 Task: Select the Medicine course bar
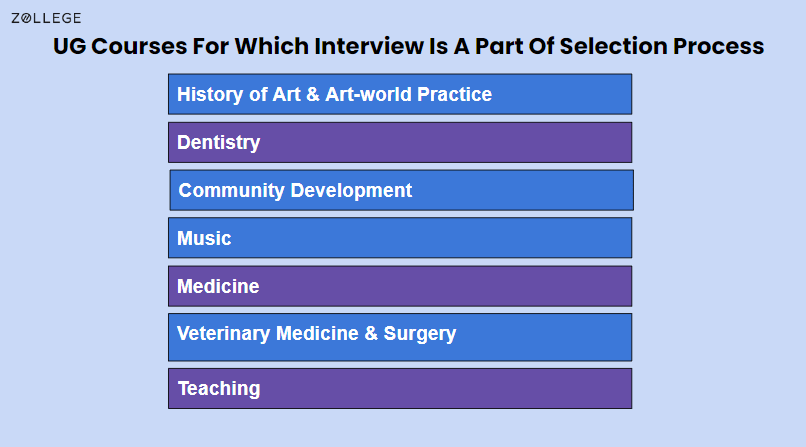click(x=400, y=286)
